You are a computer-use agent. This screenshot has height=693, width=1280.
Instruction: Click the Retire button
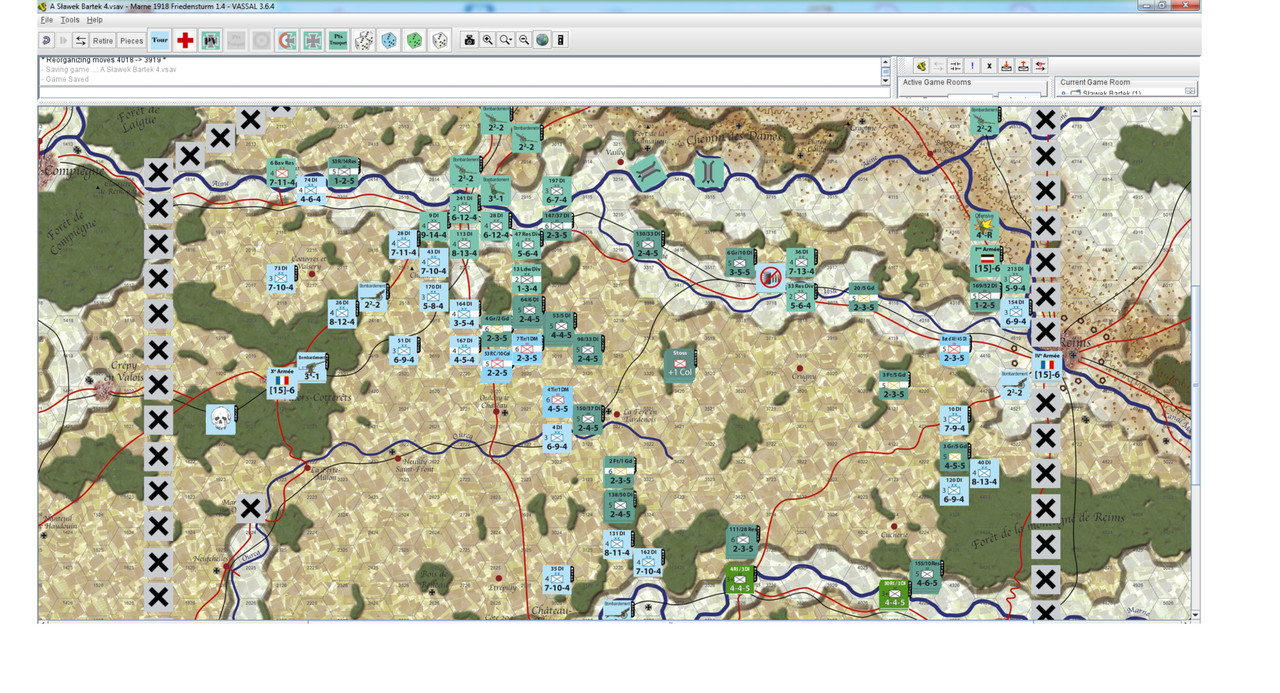[x=103, y=41]
